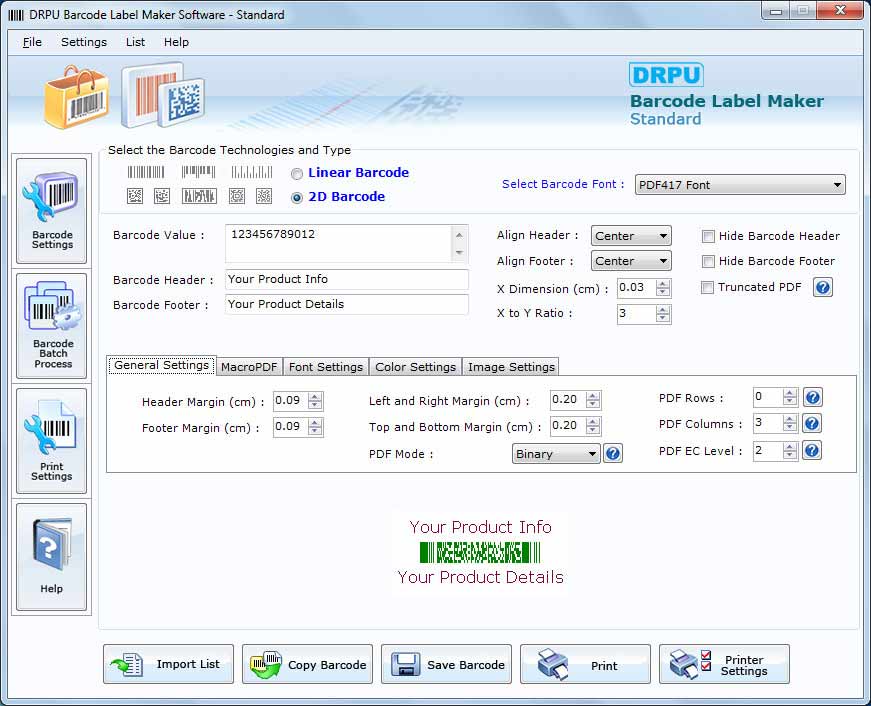Open the Print Settings sidebar panel

coord(52,440)
